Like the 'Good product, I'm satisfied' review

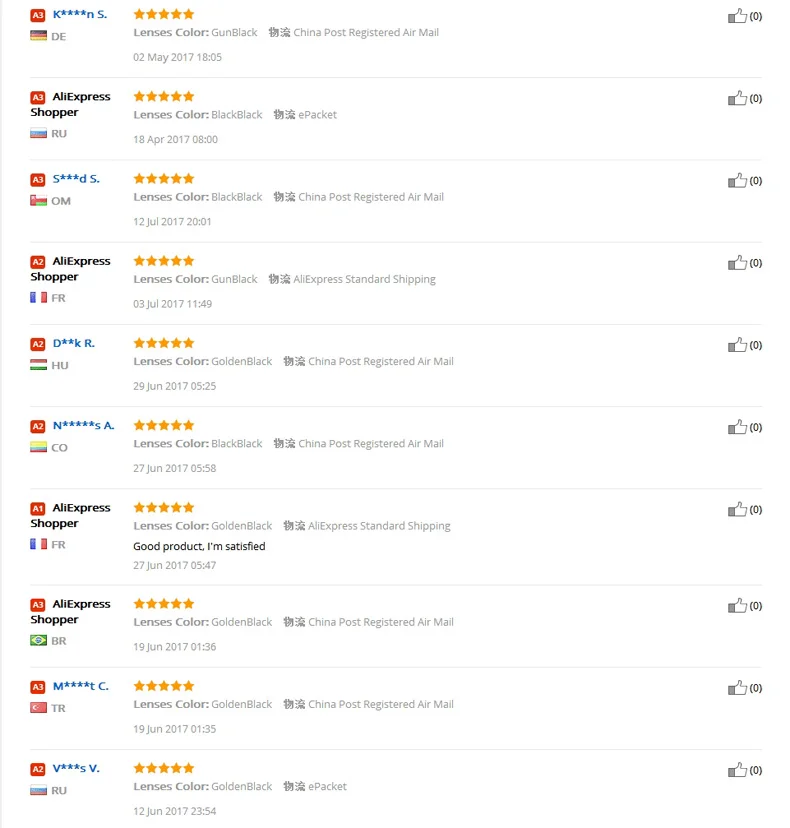coord(737,510)
